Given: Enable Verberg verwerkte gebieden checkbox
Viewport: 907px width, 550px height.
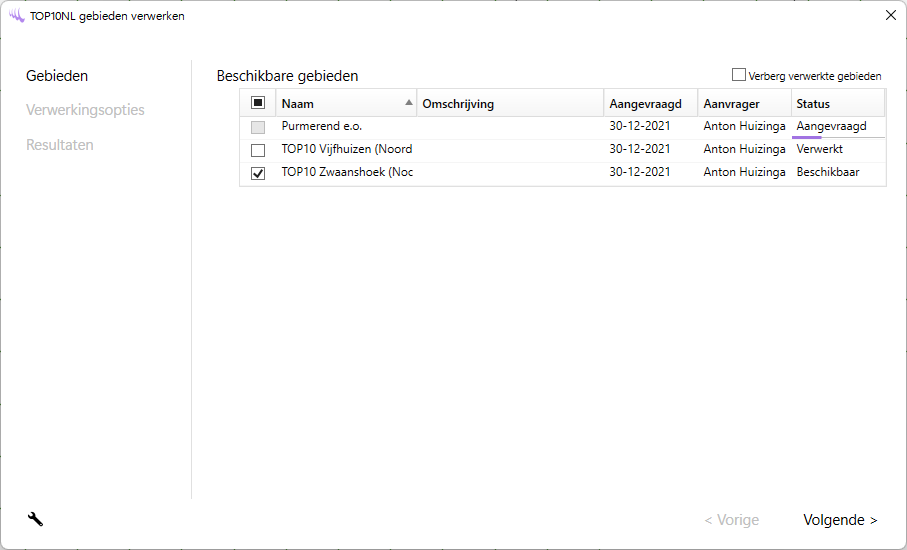Looking at the screenshot, I should pos(739,75).
